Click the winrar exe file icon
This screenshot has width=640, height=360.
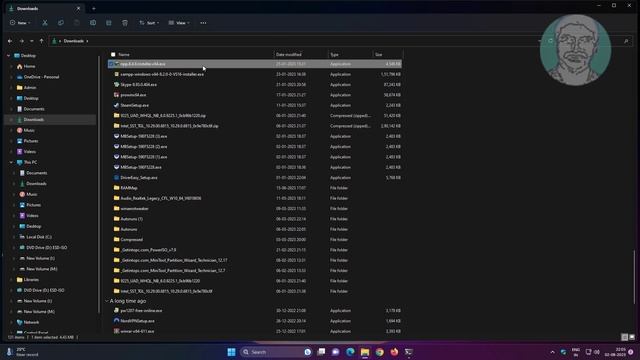pyautogui.click(x=116, y=331)
